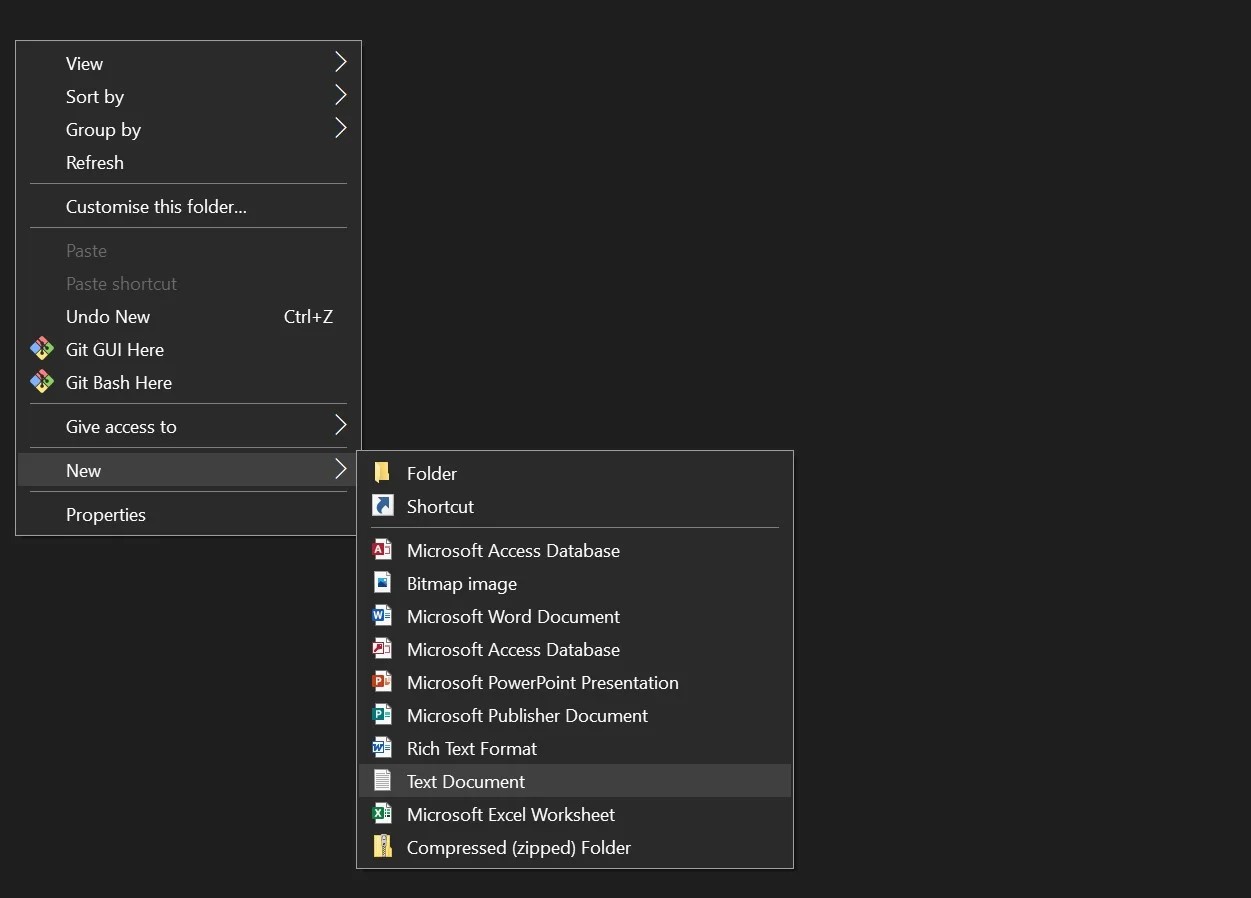Expand the Give access to submenu arrow
The image size is (1251, 898).
[x=340, y=426]
